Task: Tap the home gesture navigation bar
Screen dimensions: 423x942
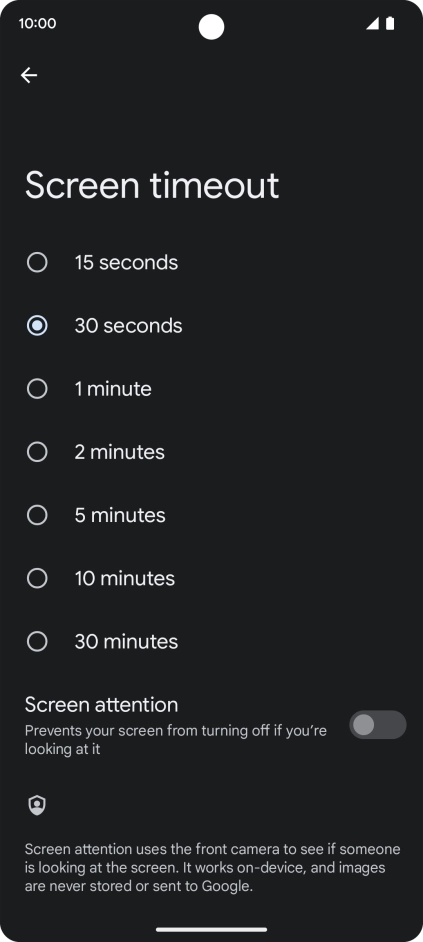Action: click(x=212, y=929)
